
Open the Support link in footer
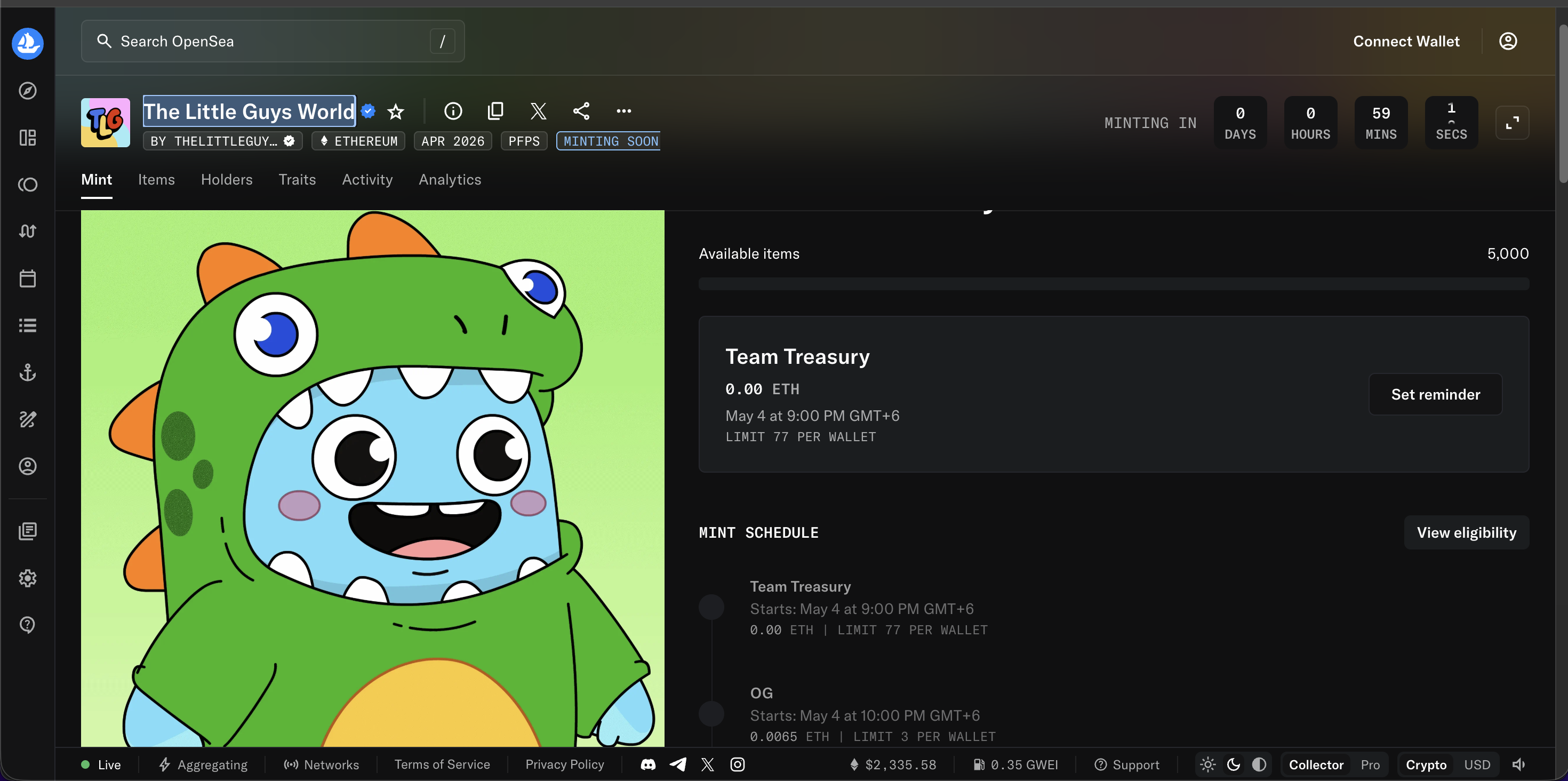pos(1127,764)
